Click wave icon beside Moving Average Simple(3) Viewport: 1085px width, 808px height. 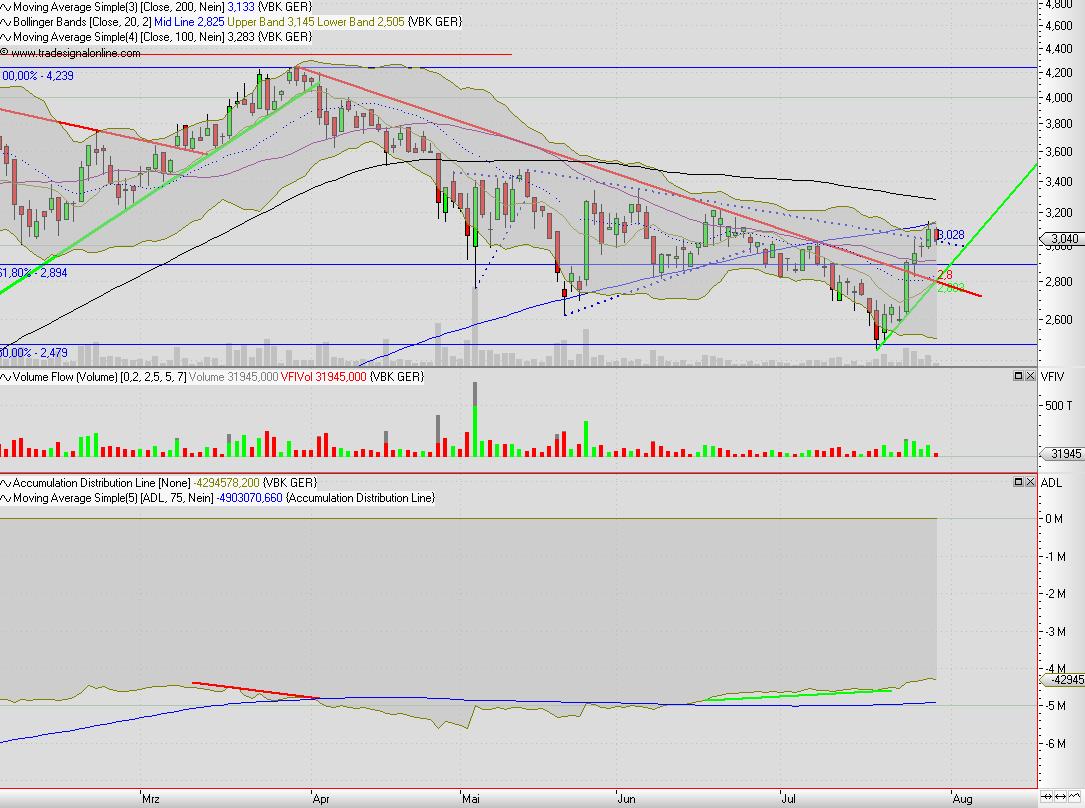pyautogui.click(x=6, y=7)
